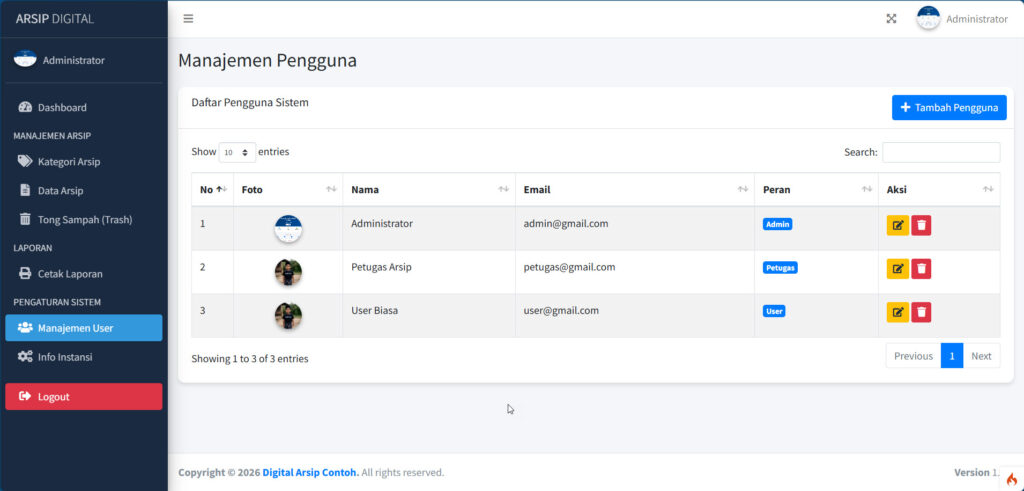
Task: Sort the table by Nama column
Action: point(428,190)
